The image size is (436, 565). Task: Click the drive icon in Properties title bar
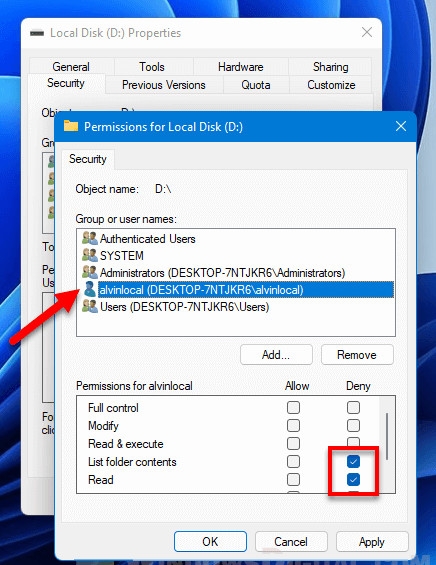click(37, 33)
